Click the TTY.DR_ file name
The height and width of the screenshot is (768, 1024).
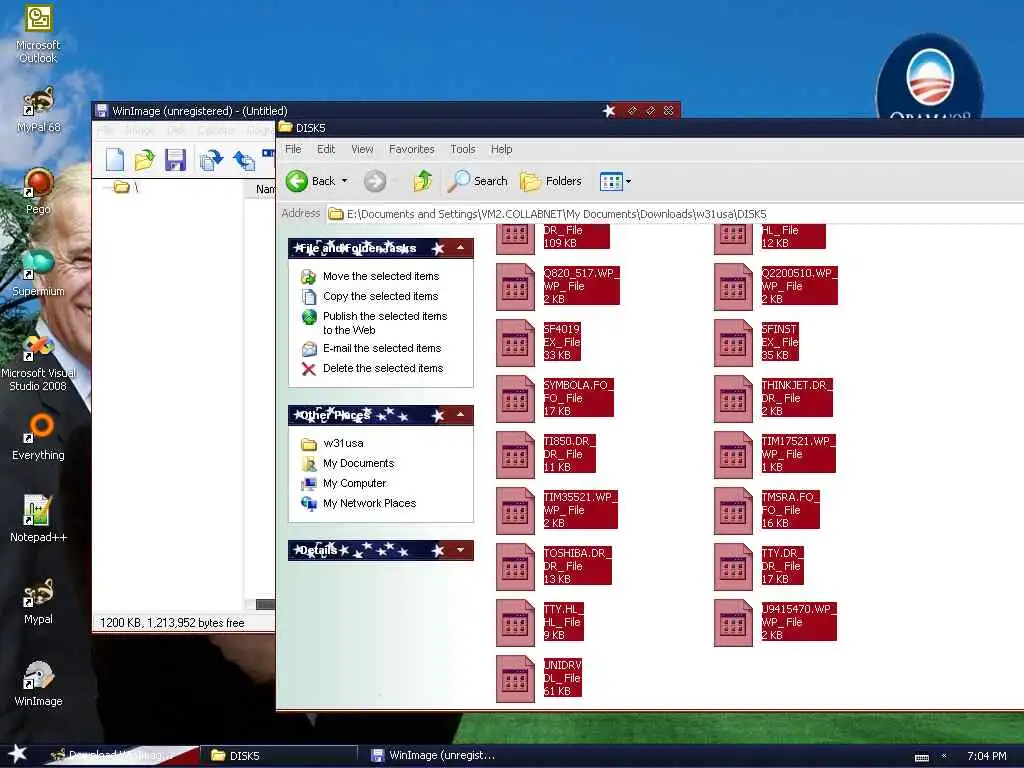tap(782, 554)
